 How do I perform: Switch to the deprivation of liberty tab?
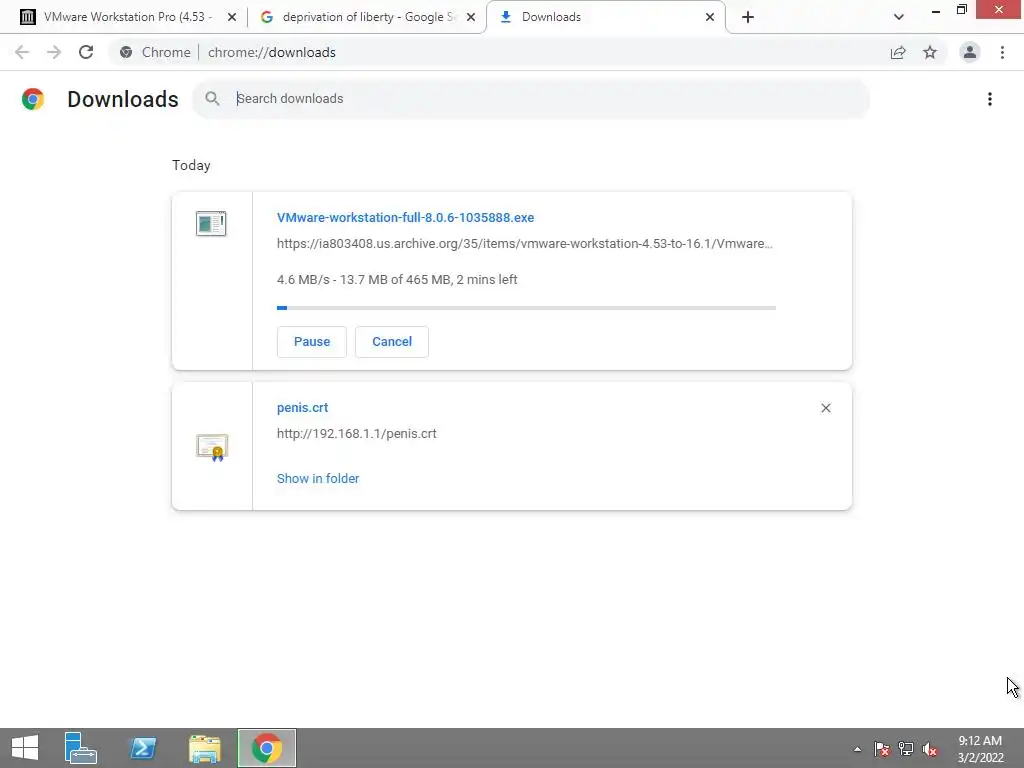[366, 17]
